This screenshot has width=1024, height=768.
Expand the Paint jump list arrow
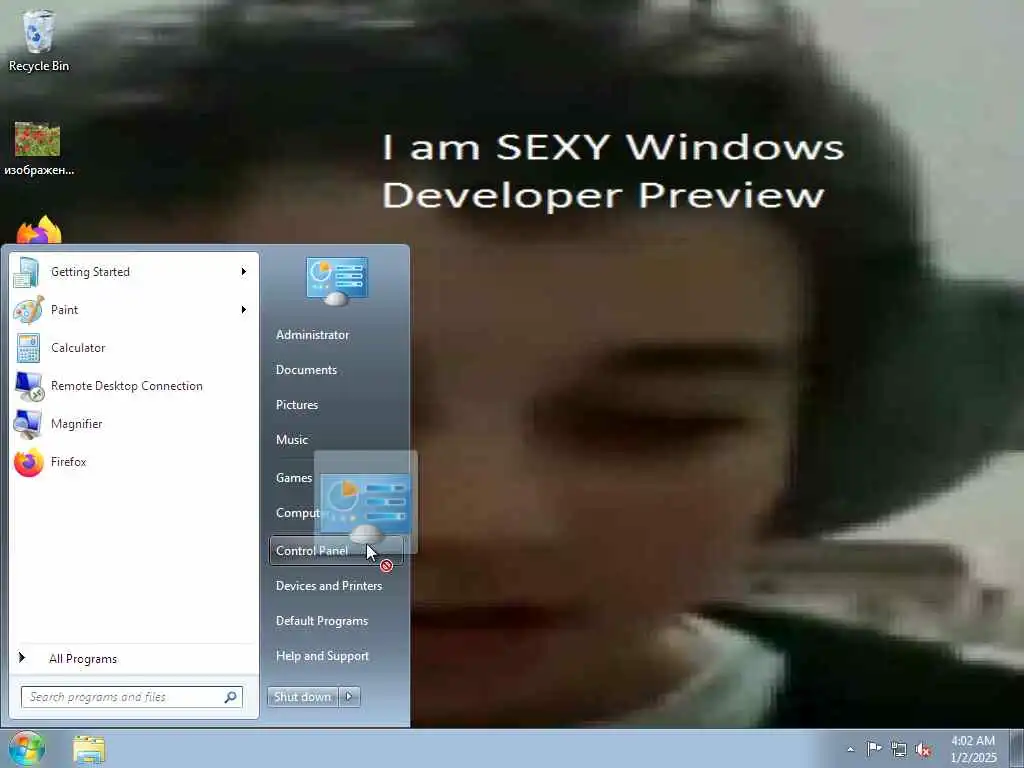pos(244,310)
